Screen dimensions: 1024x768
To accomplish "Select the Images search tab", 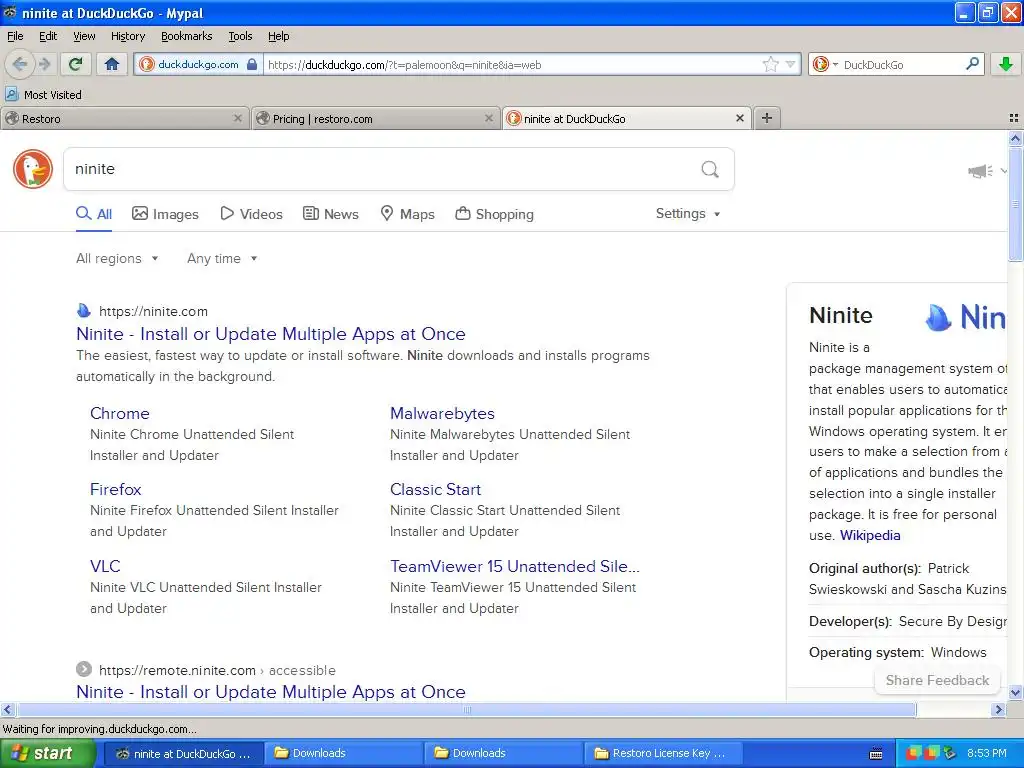I will [x=165, y=214].
